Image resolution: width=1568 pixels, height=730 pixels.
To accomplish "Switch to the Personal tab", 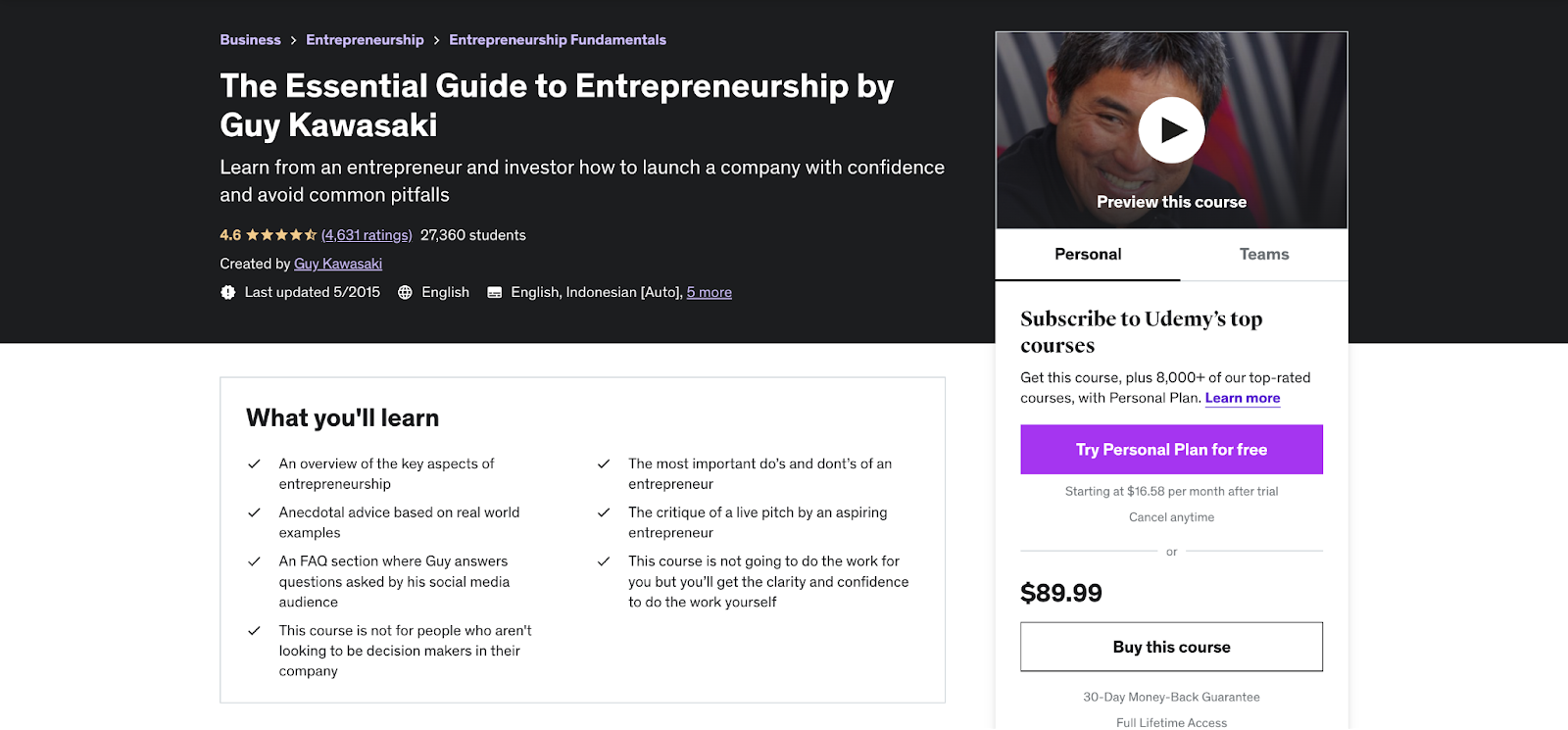I will click(x=1088, y=255).
